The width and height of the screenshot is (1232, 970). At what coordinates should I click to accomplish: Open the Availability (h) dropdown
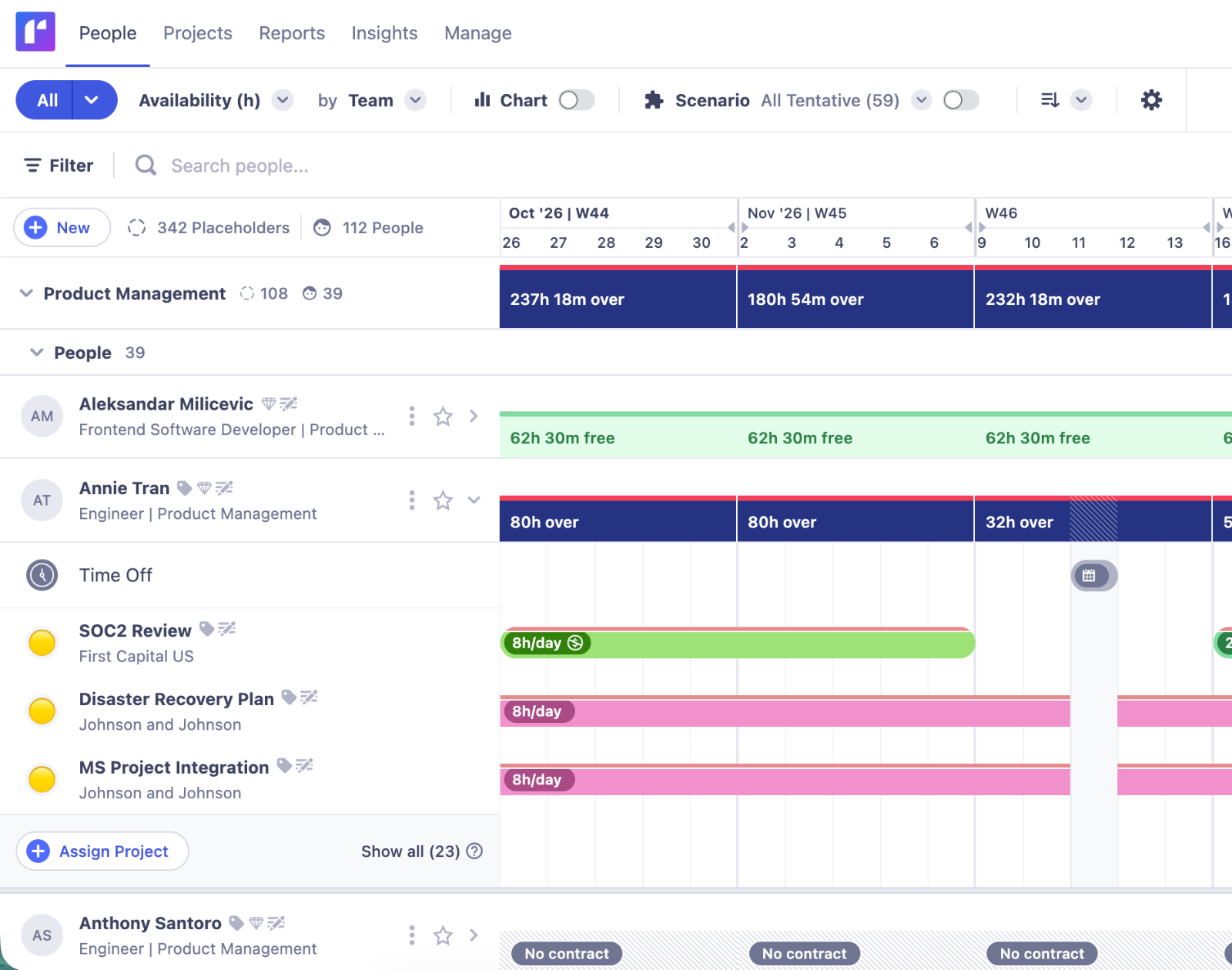click(283, 100)
